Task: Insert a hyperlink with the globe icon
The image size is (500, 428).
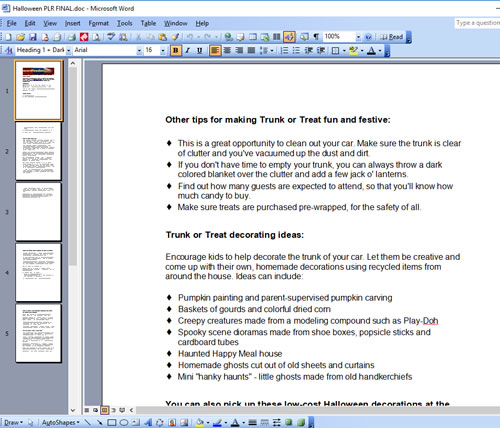Action: point(228,37)
